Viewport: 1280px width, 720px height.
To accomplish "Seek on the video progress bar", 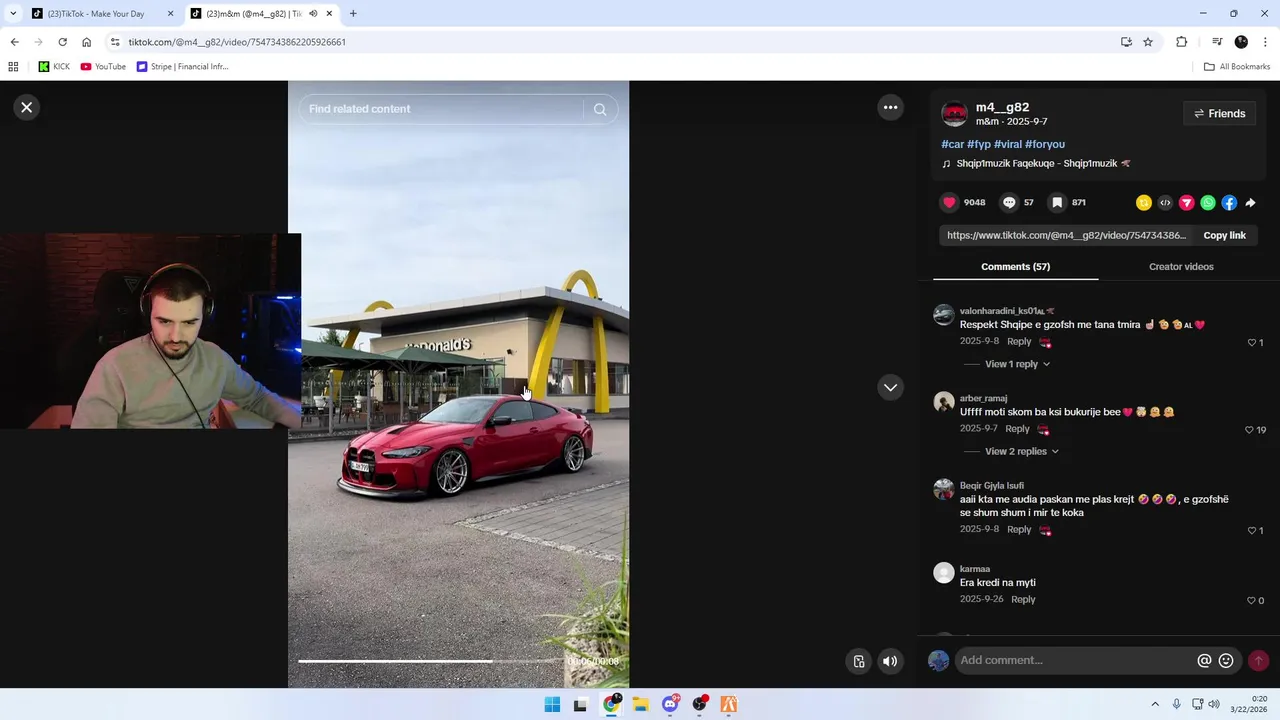I will (x=428, y=661).
